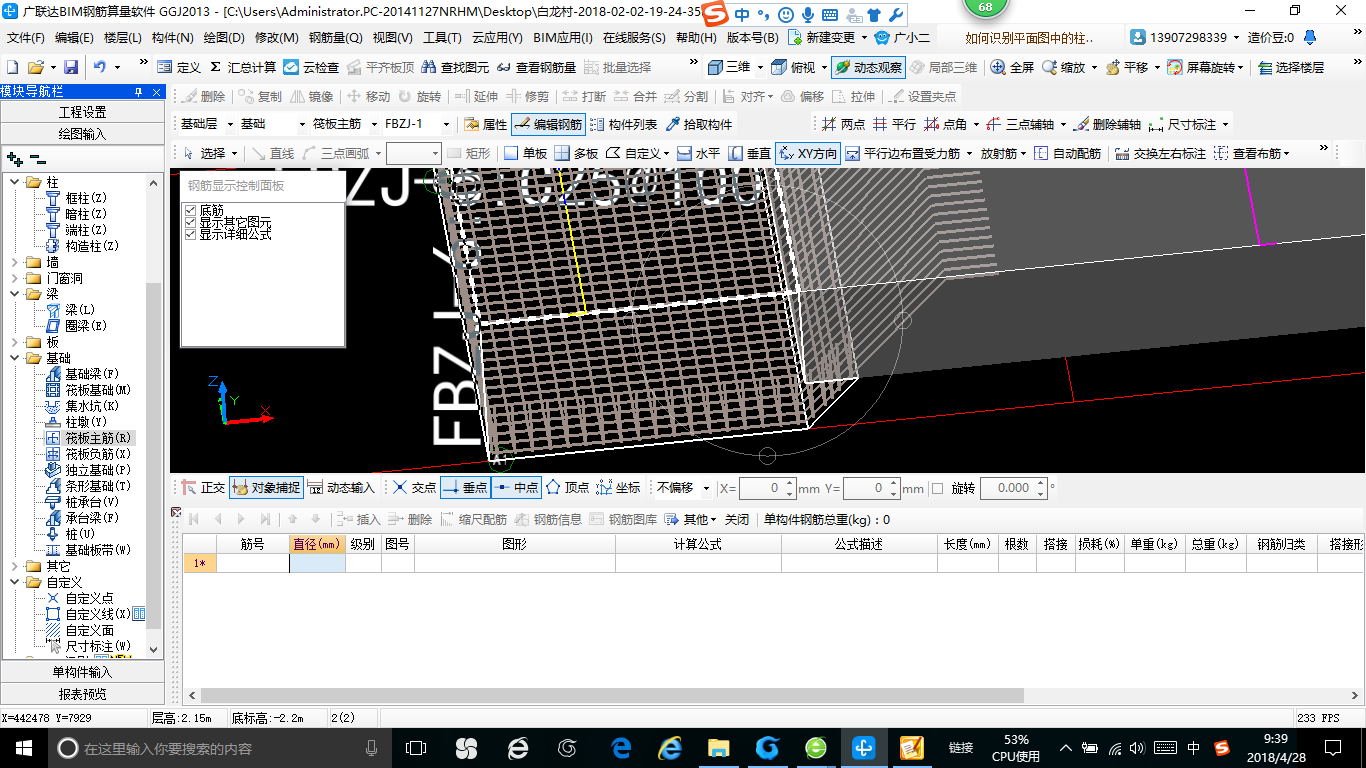Click 交换左右标注 swap annotation tool
1366x768 pixels.
[x=1160, y=153]
